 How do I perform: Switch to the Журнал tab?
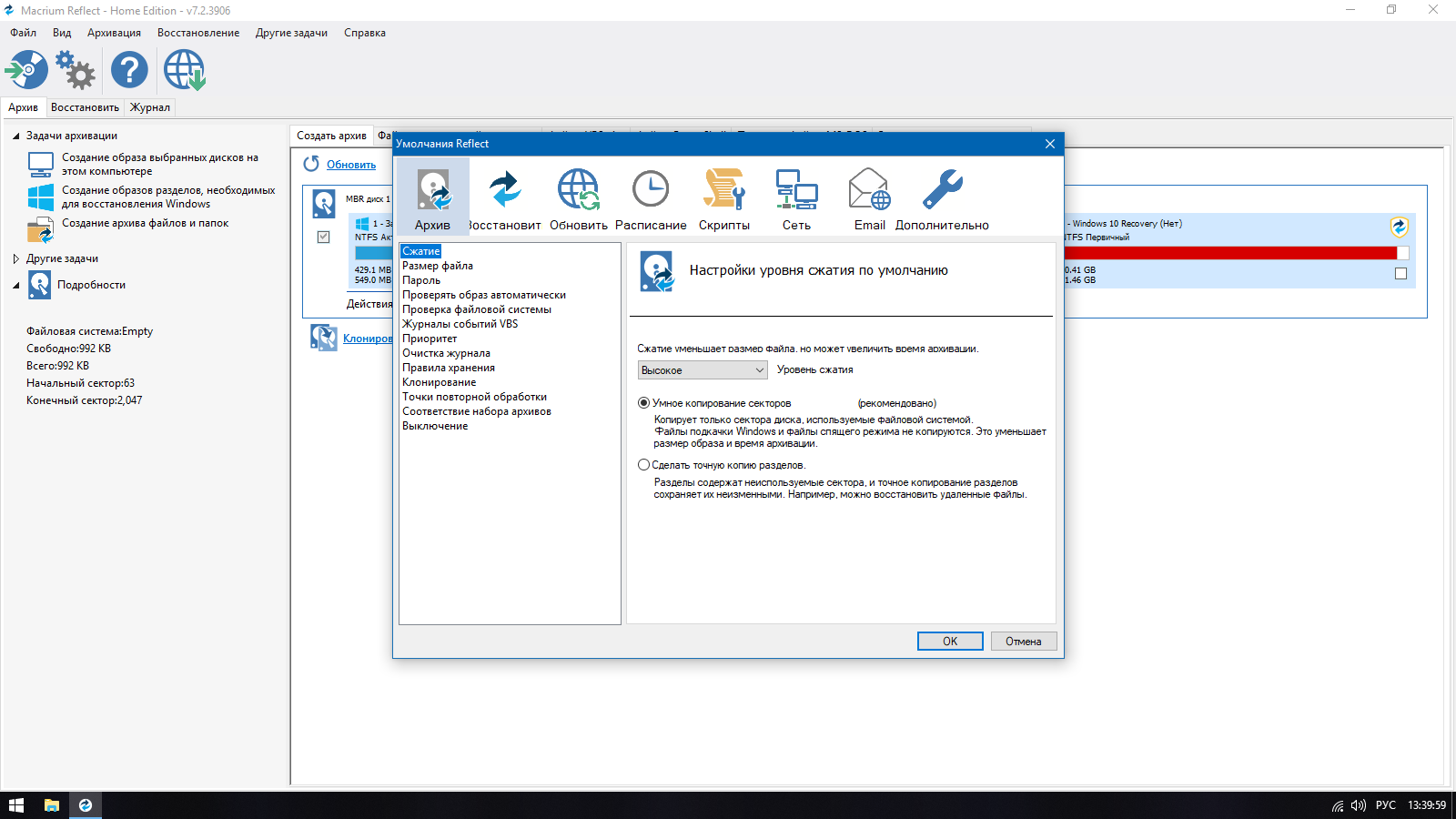(150, 107)
